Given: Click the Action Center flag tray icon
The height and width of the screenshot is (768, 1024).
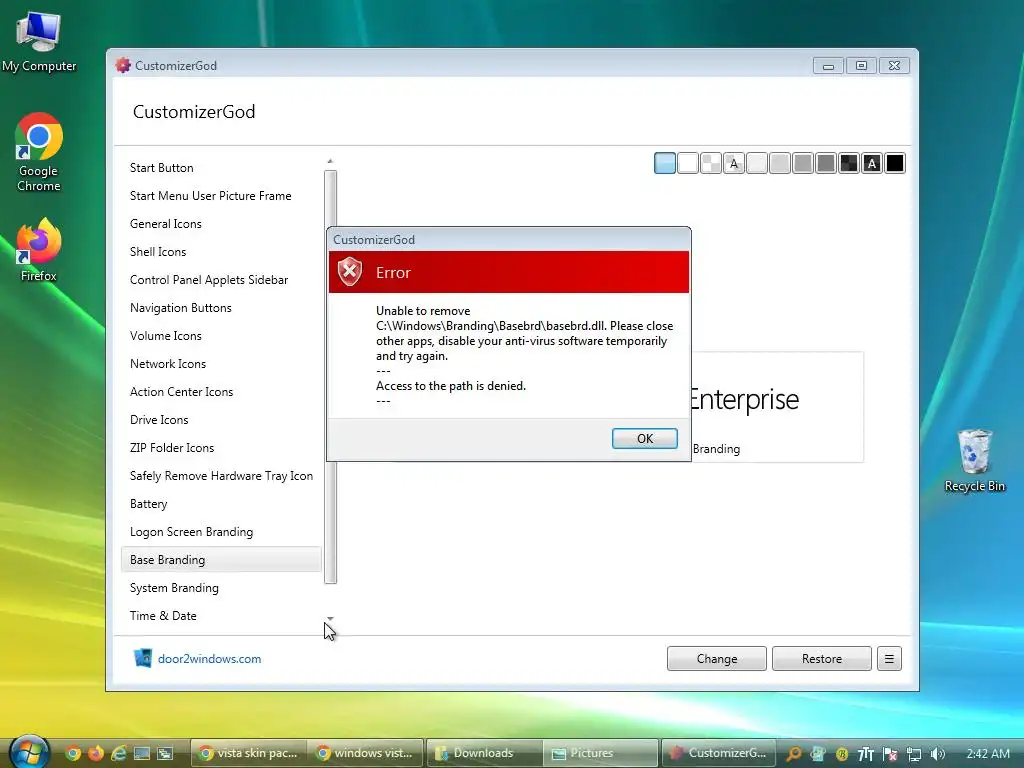Looking at the screenshot, I should (x=889, y=754).
